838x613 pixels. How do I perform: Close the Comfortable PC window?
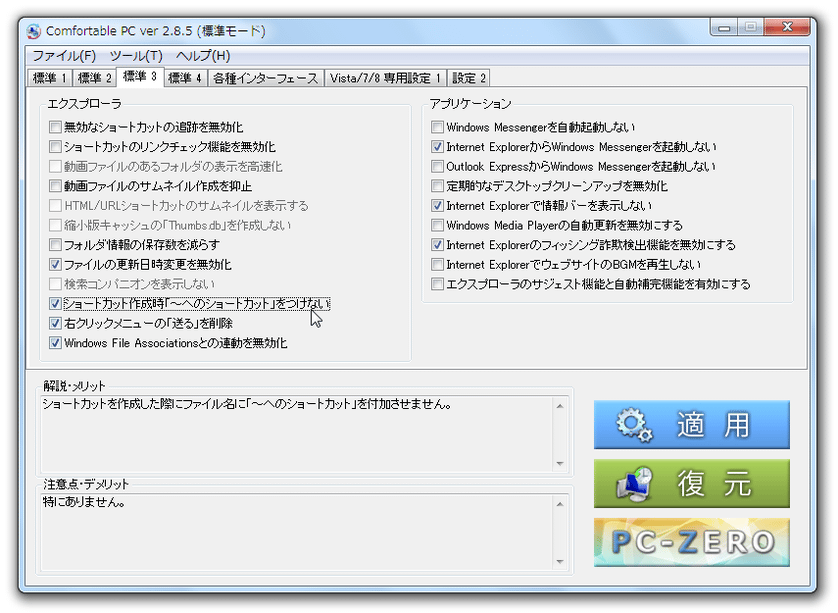[x=787, y=27]
